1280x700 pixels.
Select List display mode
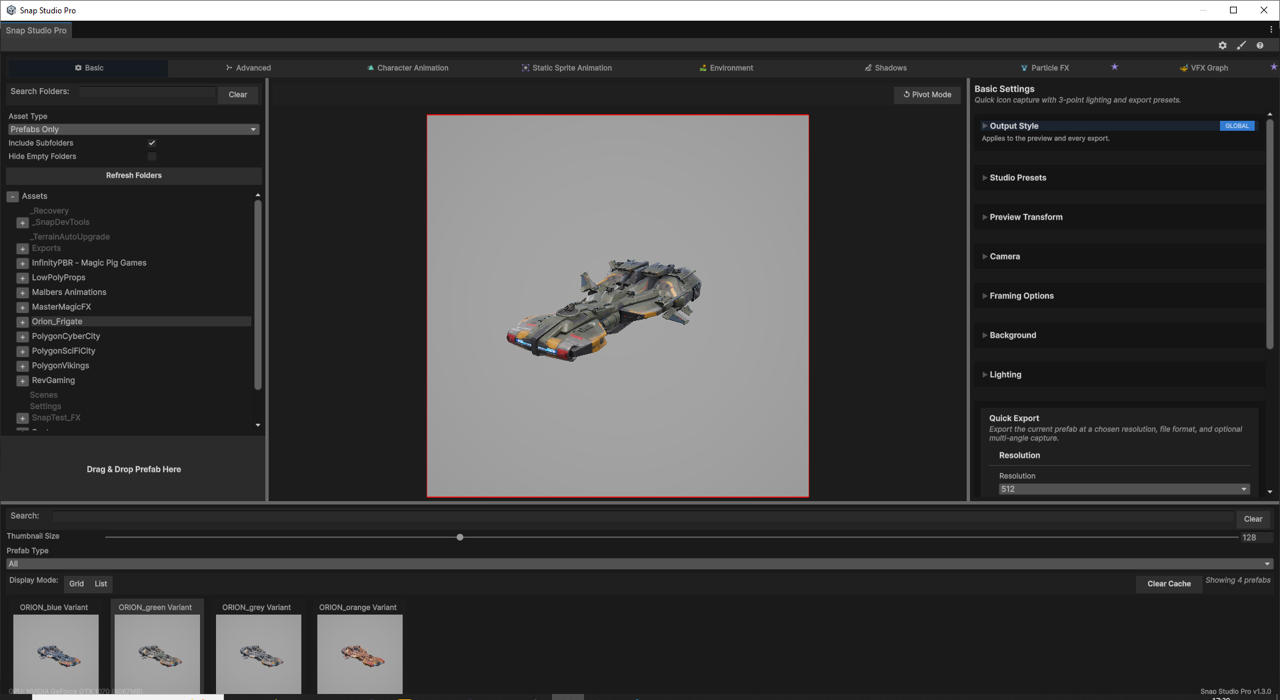click(x=101, y=584)
